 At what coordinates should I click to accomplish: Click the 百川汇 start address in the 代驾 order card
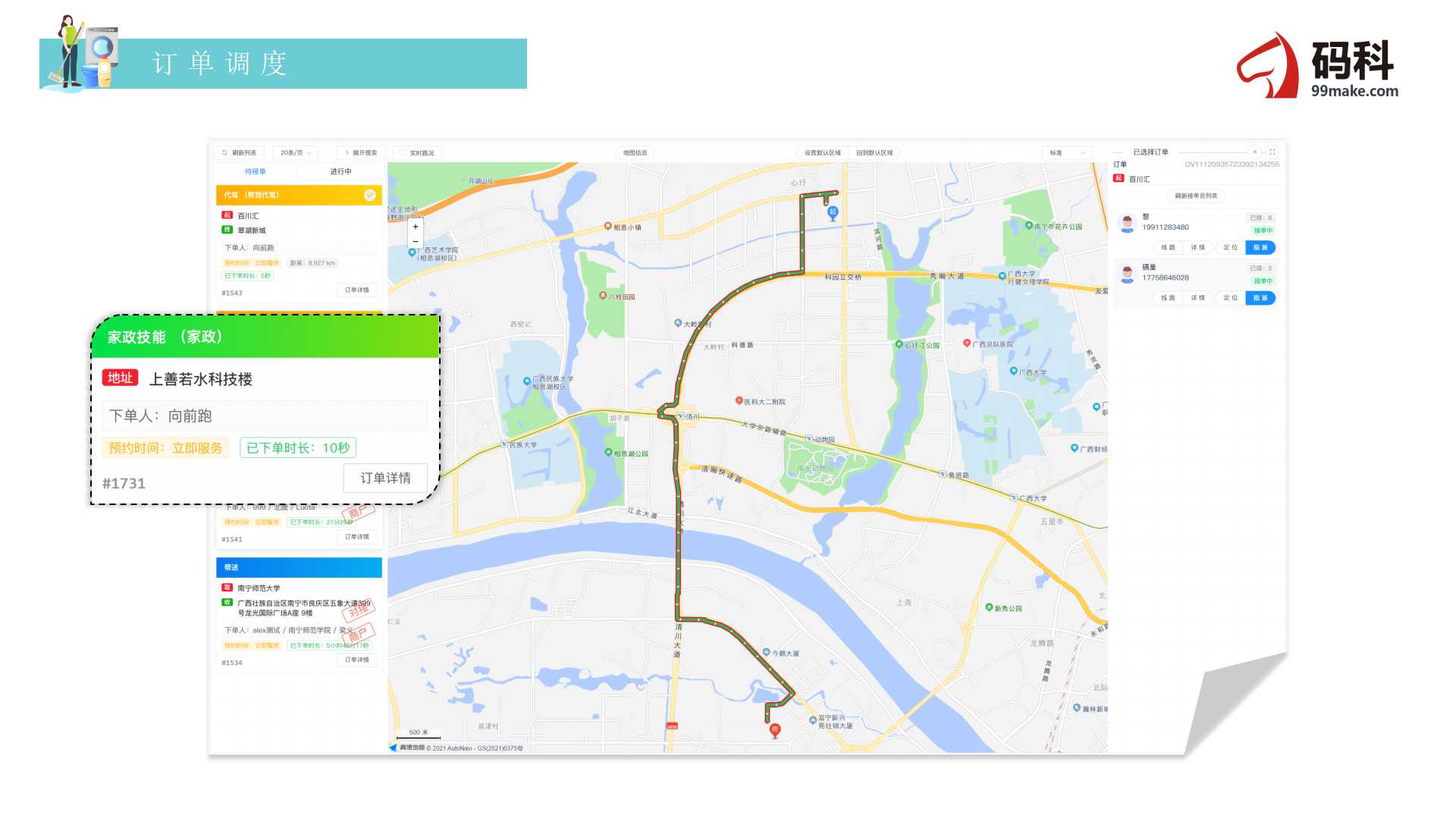(248, 216)
